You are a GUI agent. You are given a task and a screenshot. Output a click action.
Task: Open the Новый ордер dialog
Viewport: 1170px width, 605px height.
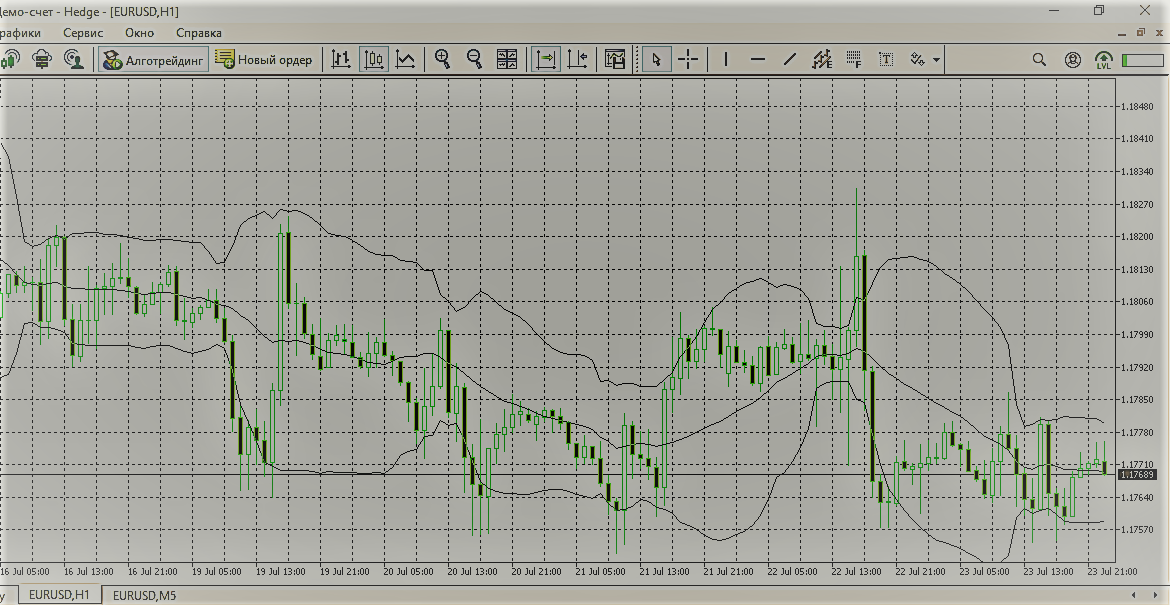point(263,60)
